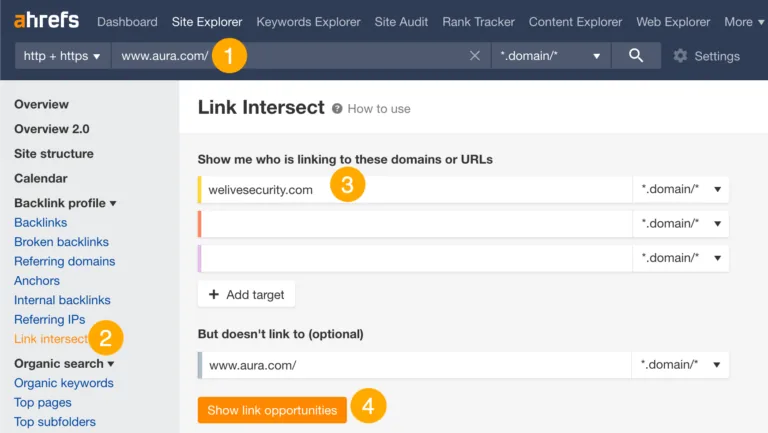Open the Dashboard menu item

pos(127,22)
